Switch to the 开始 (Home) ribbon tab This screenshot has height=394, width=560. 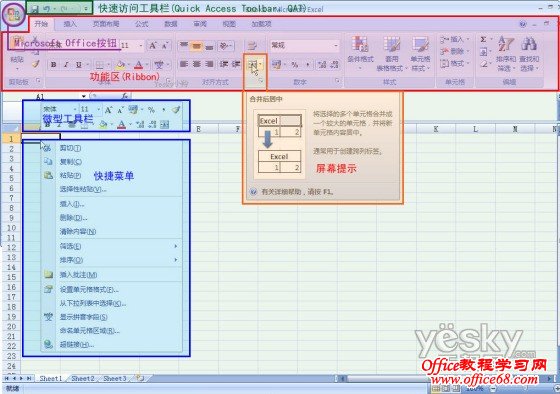[41, 24]
